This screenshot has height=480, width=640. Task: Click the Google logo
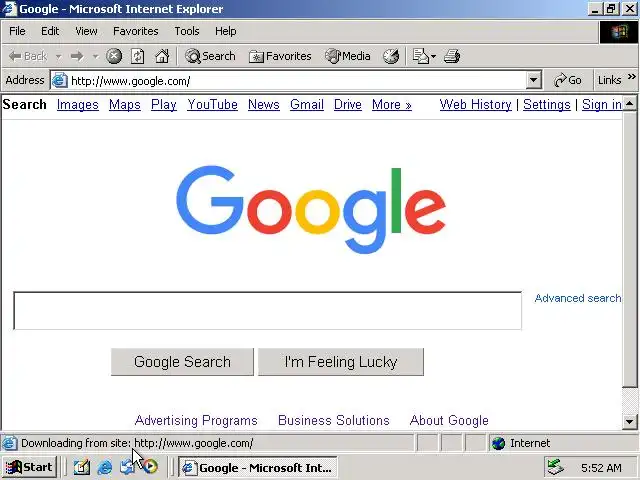[311, 209]
